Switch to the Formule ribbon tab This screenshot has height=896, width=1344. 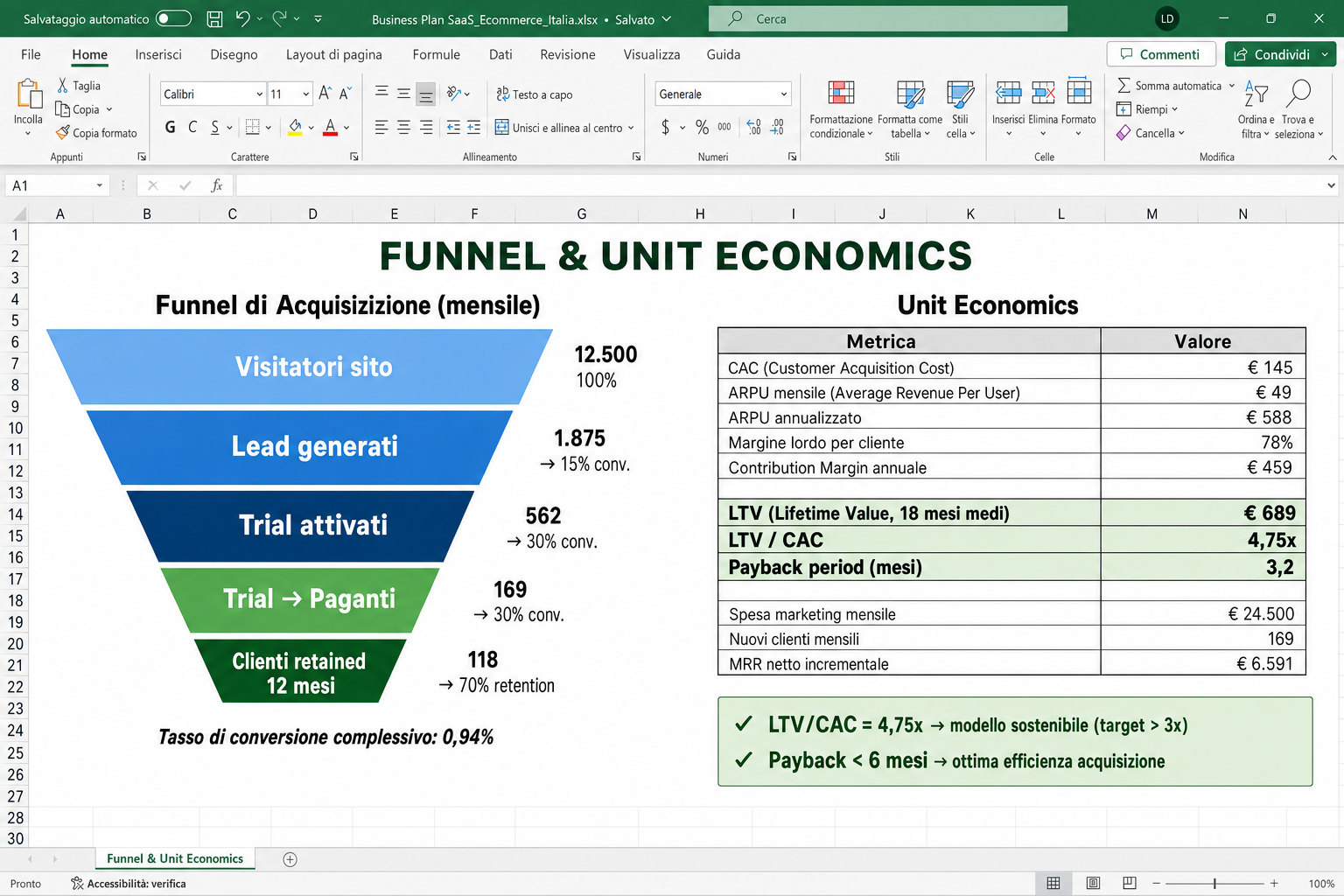[436, 54]
